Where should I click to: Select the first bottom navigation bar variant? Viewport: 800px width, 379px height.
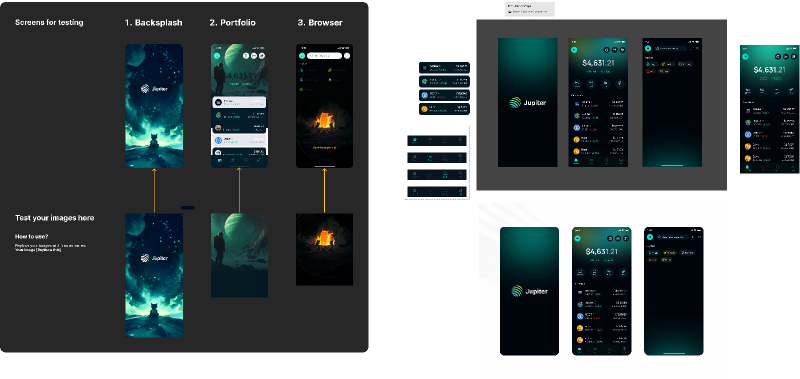click(x=437, y=140)
